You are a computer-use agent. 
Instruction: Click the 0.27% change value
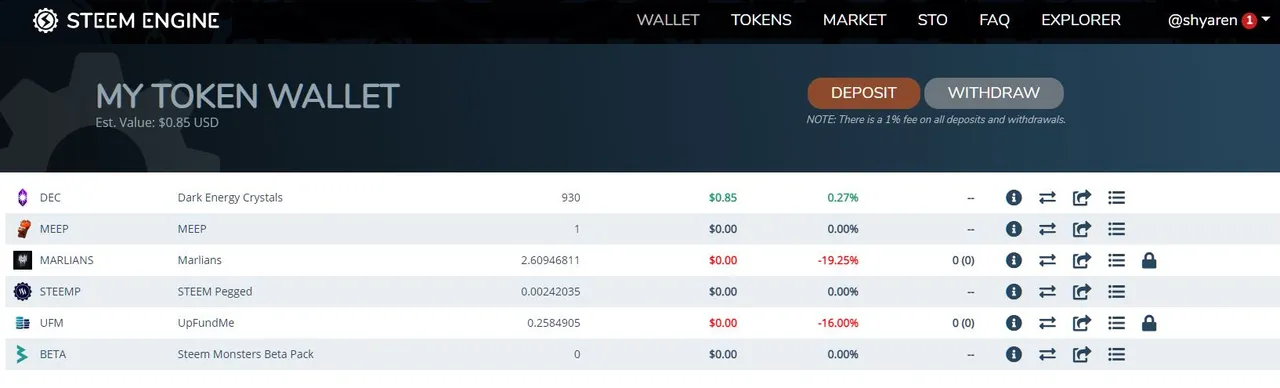point(843,198)
